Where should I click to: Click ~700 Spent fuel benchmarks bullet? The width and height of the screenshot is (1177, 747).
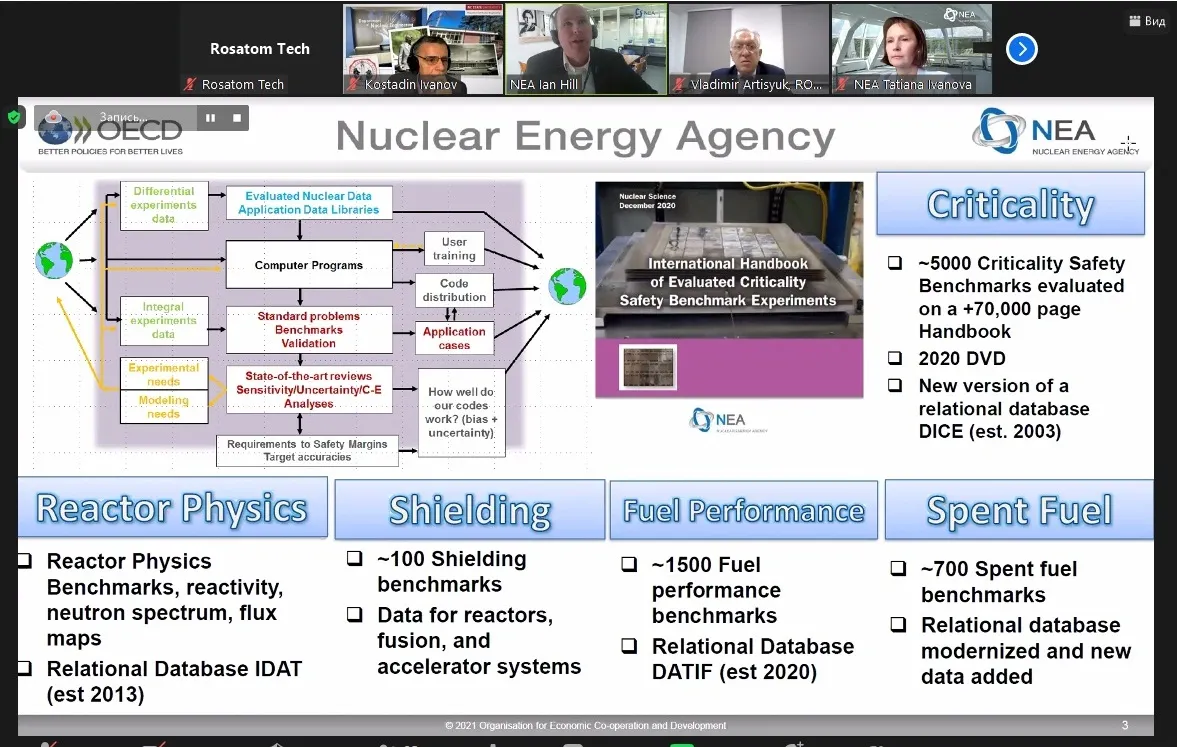[x=998, y=582]
